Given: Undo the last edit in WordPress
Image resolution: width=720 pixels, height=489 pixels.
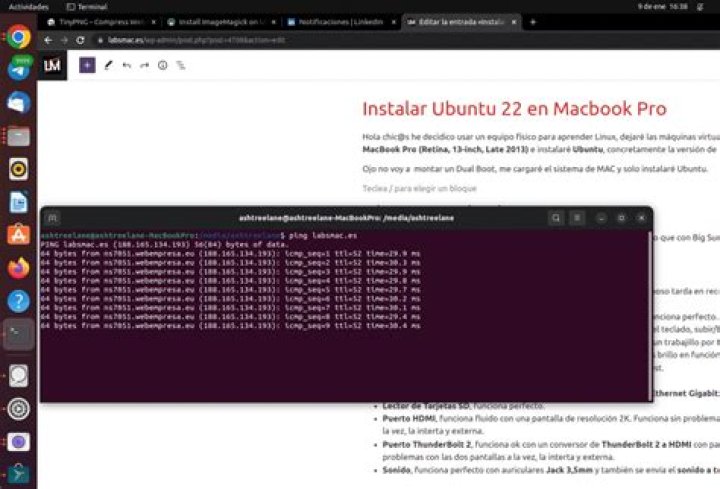Looking at the screenshot, I should [x=127, y=65].
